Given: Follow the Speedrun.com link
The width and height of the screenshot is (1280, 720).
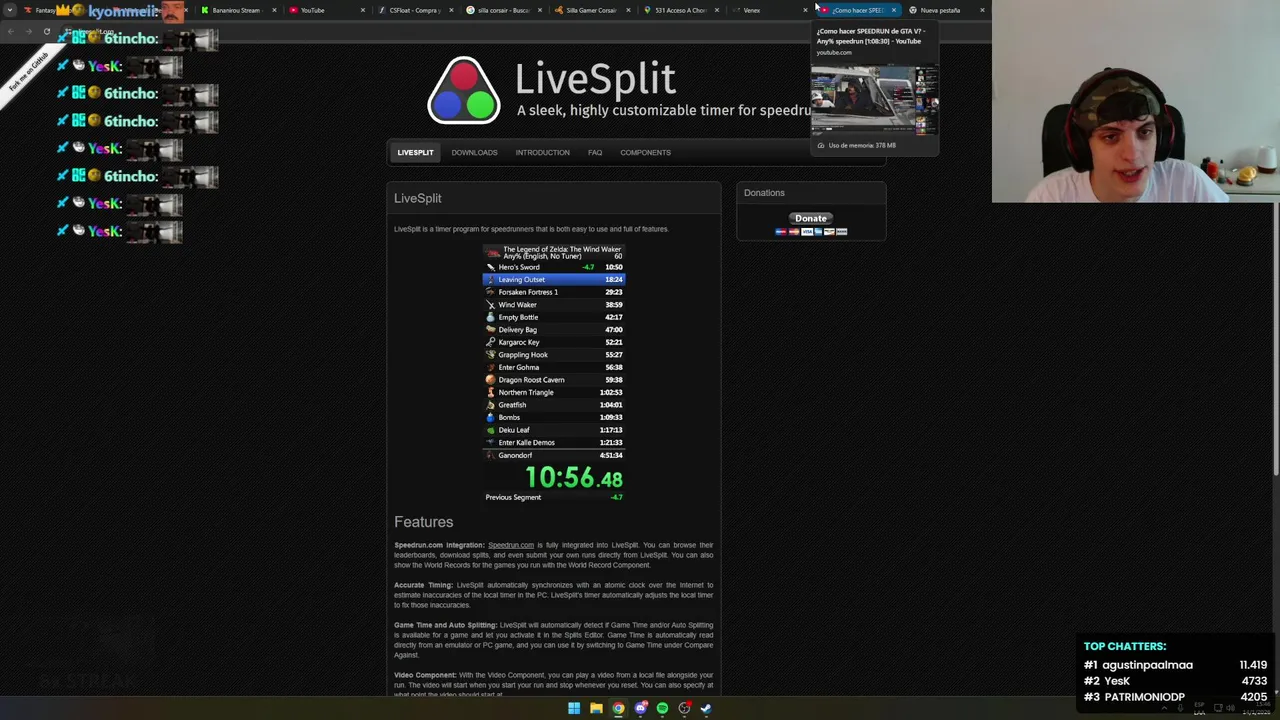Looking at the screenshot, I should click(x=511, y=545).
